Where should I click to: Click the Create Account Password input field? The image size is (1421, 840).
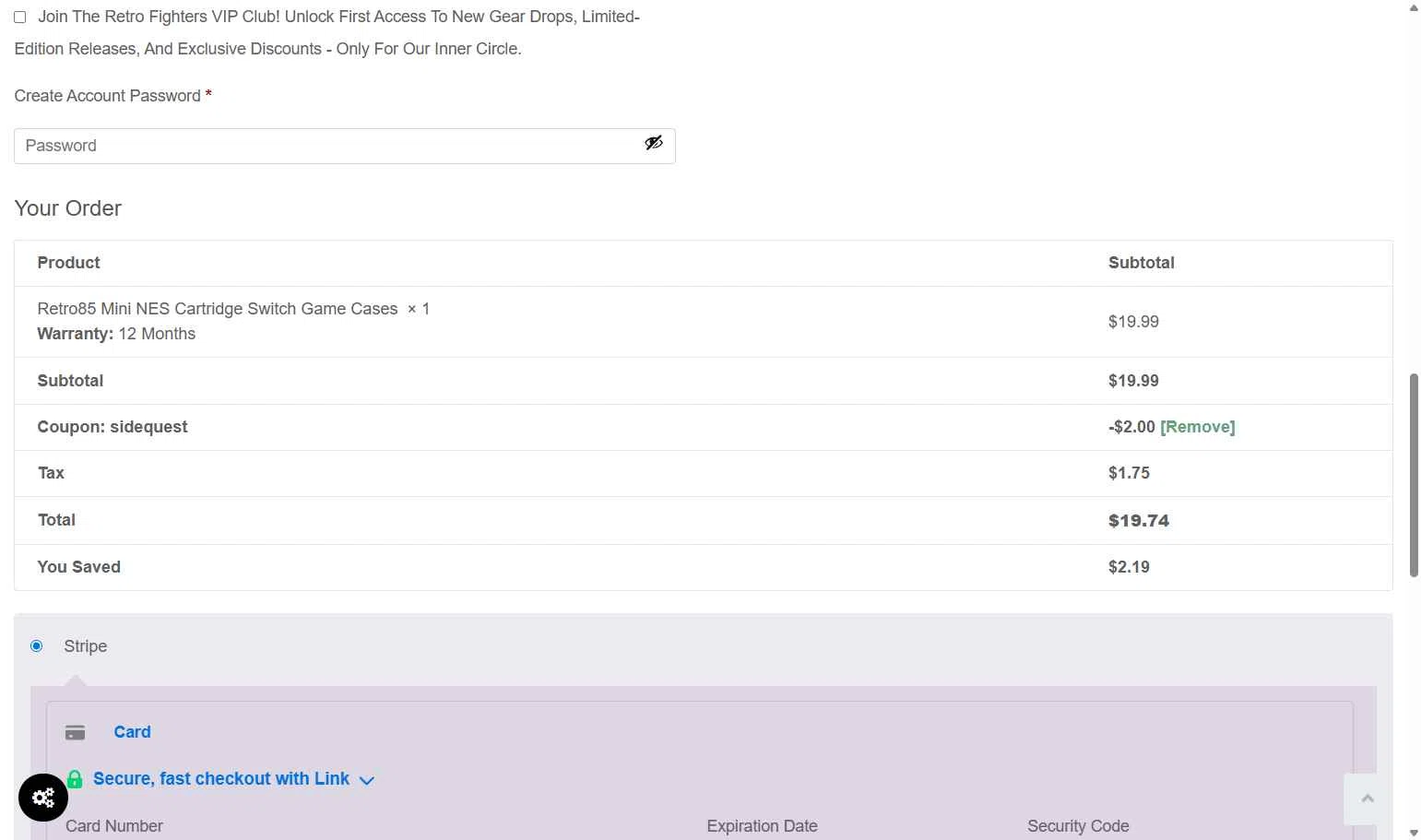pyautogui.click(x=344, y=146)
